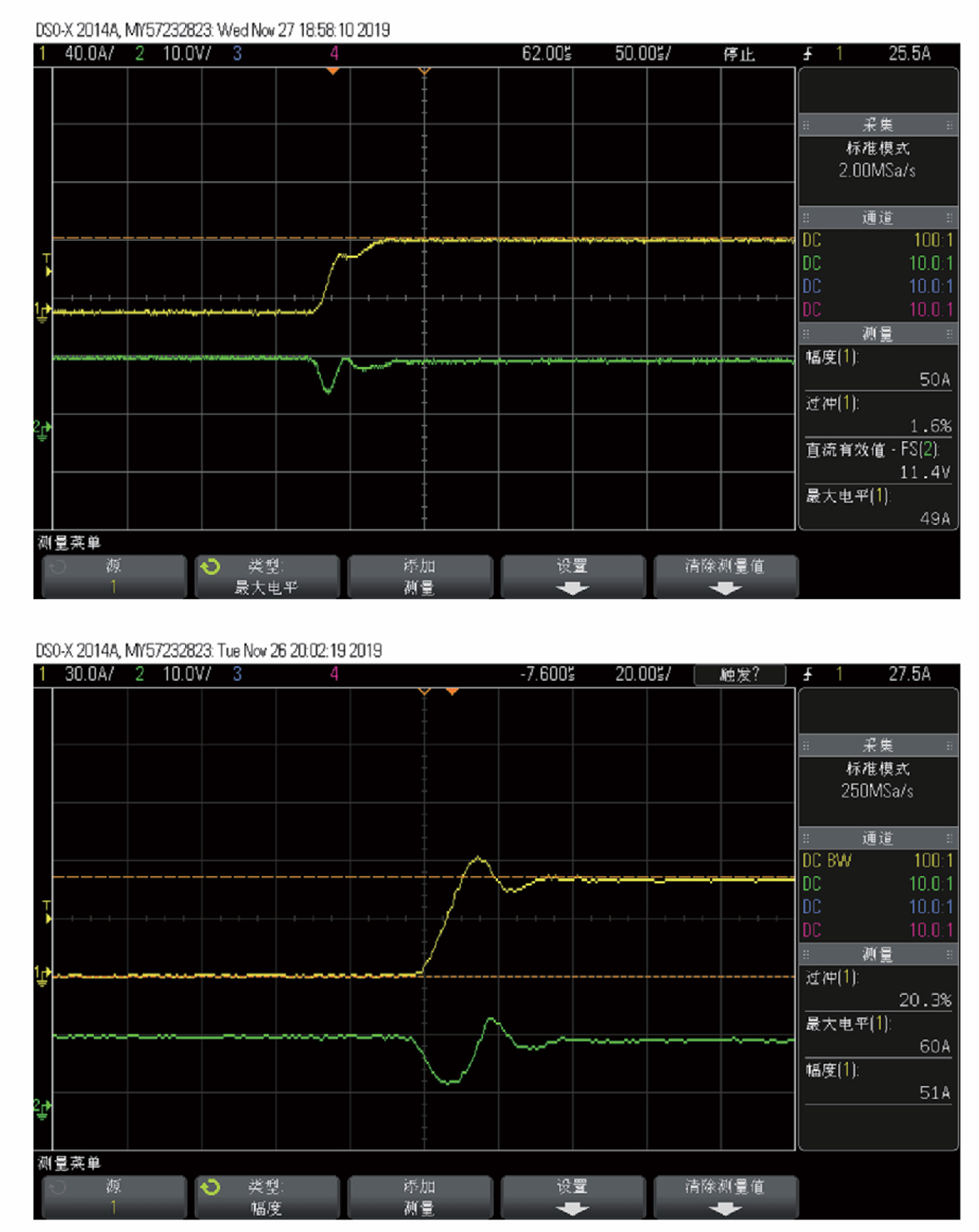Click the rising-edge trigger icon beside 27.5A
This screenshot has width=979, height=1232.
807,674
